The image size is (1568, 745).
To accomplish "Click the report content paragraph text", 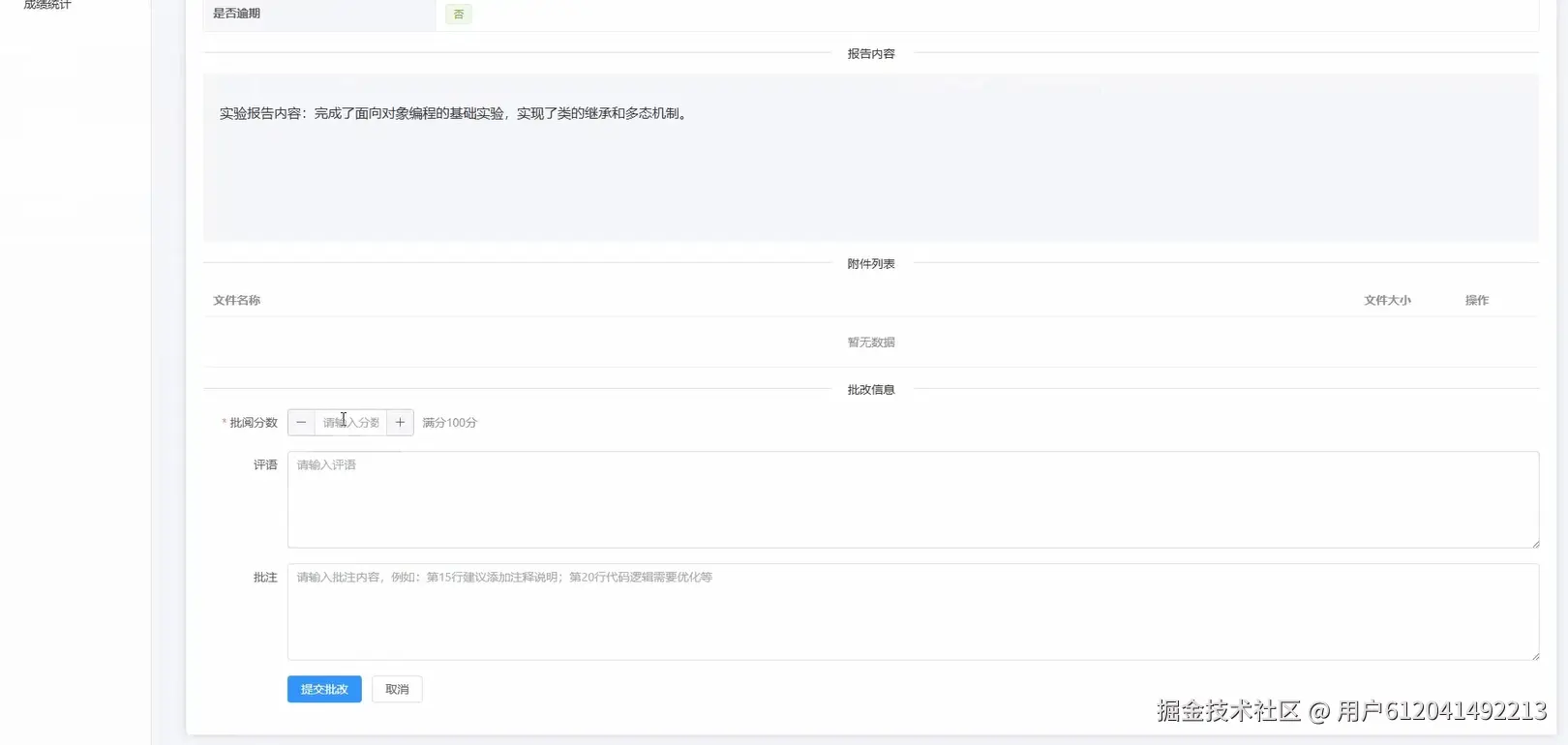I will pyautogui.click(x=455, y=113).
